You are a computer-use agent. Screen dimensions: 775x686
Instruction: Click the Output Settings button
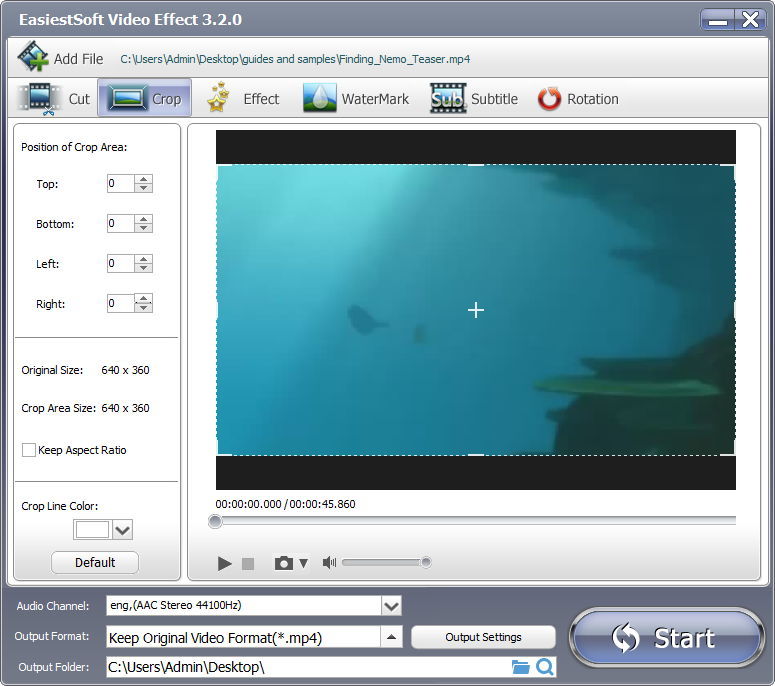pos(483,637)
